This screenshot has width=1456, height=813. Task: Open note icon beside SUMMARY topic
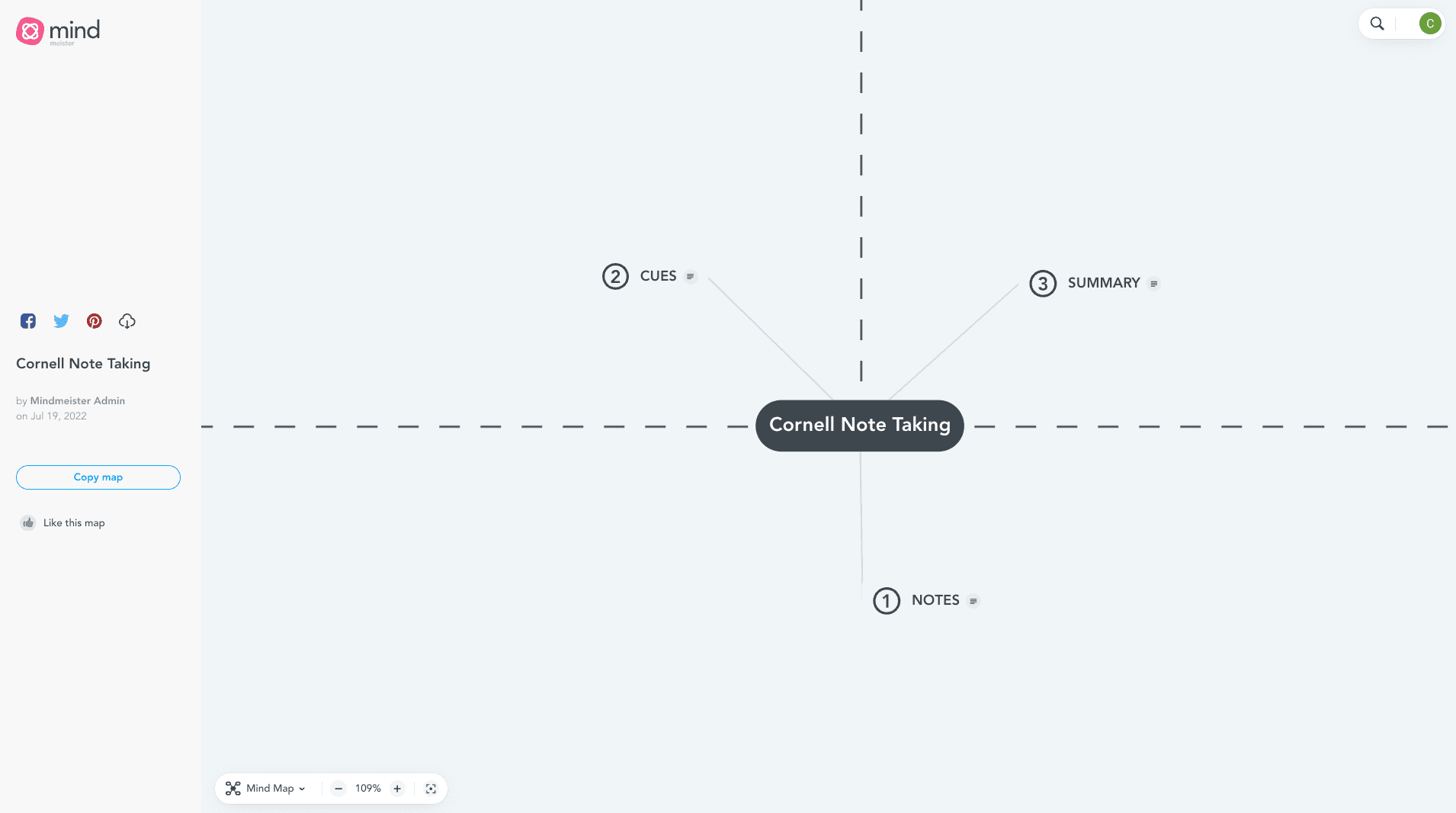(x=1153, y=284)
